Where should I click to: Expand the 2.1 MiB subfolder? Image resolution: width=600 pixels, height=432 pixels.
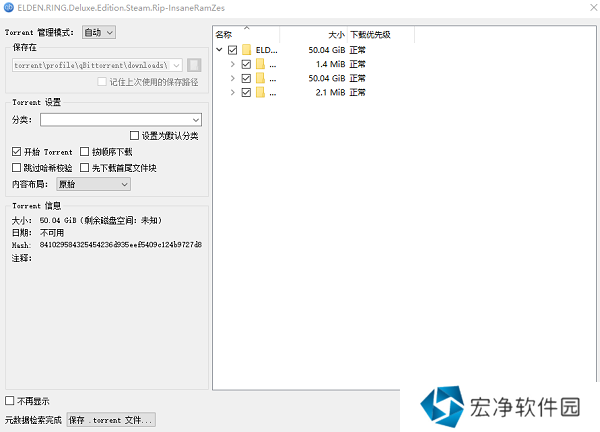232,92
